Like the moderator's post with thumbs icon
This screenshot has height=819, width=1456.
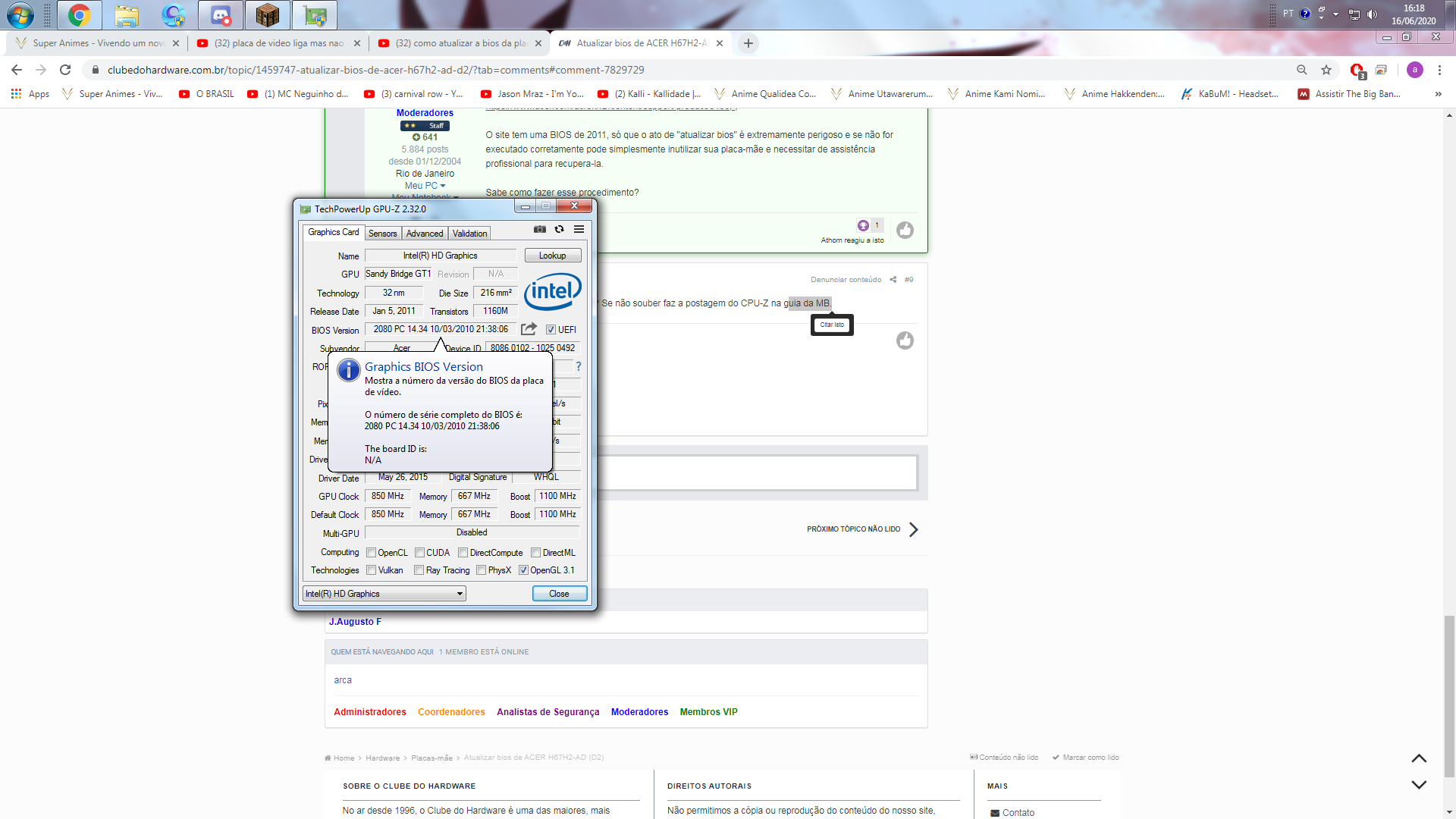click(905, 230)
